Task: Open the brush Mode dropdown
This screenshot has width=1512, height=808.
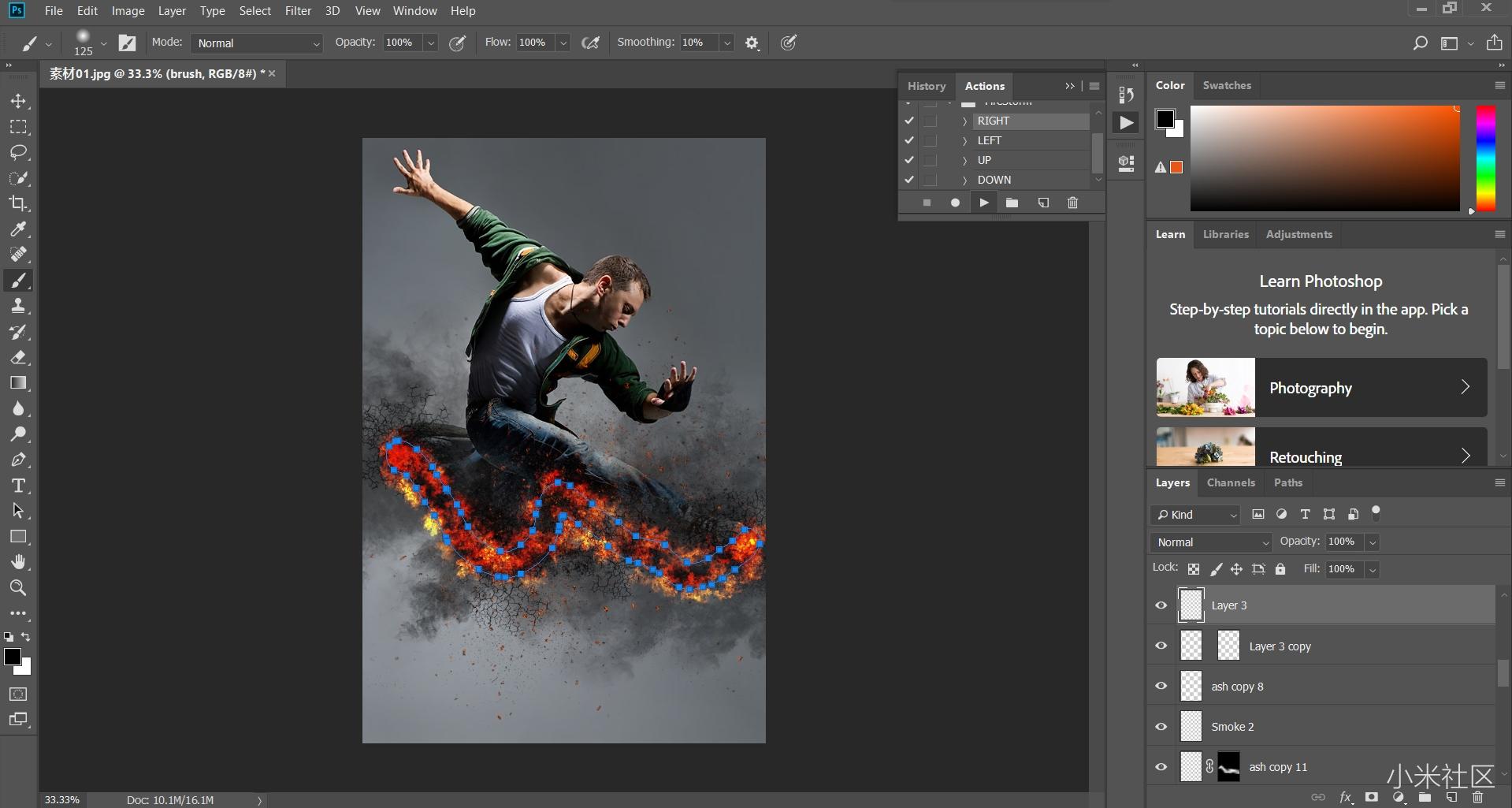Action: point(257,43)
